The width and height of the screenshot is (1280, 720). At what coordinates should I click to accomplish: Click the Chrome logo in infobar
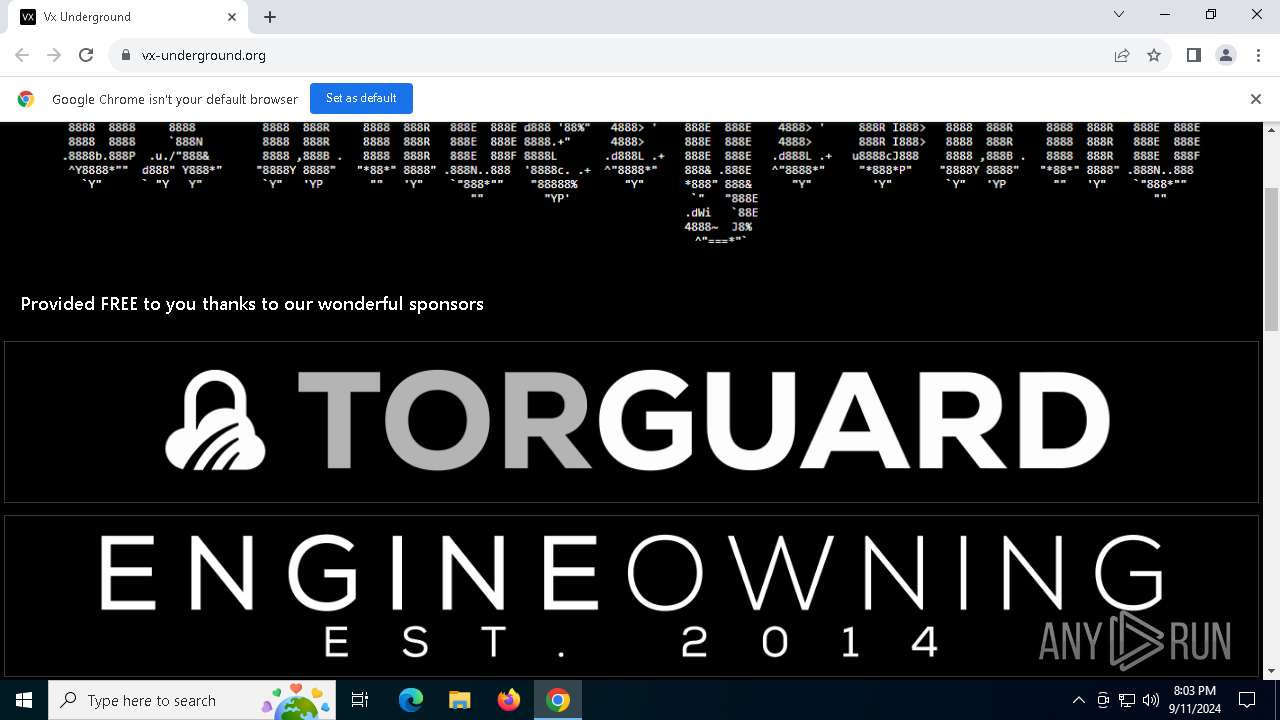26,99
